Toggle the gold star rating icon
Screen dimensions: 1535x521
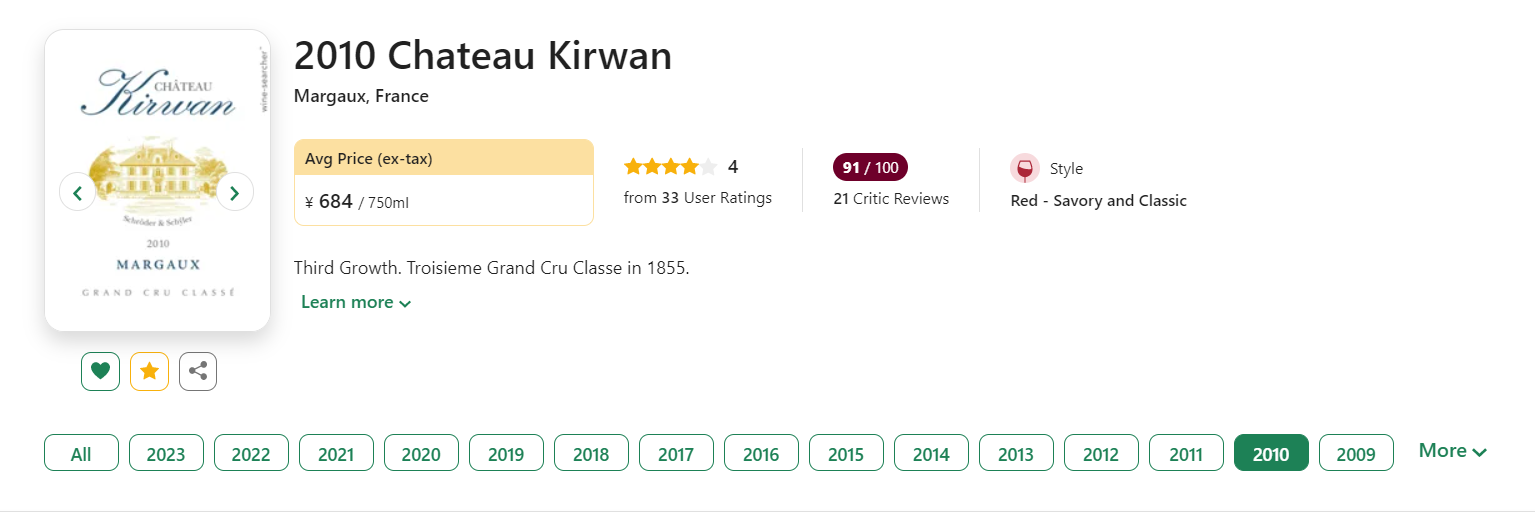[x=149, y=371]
